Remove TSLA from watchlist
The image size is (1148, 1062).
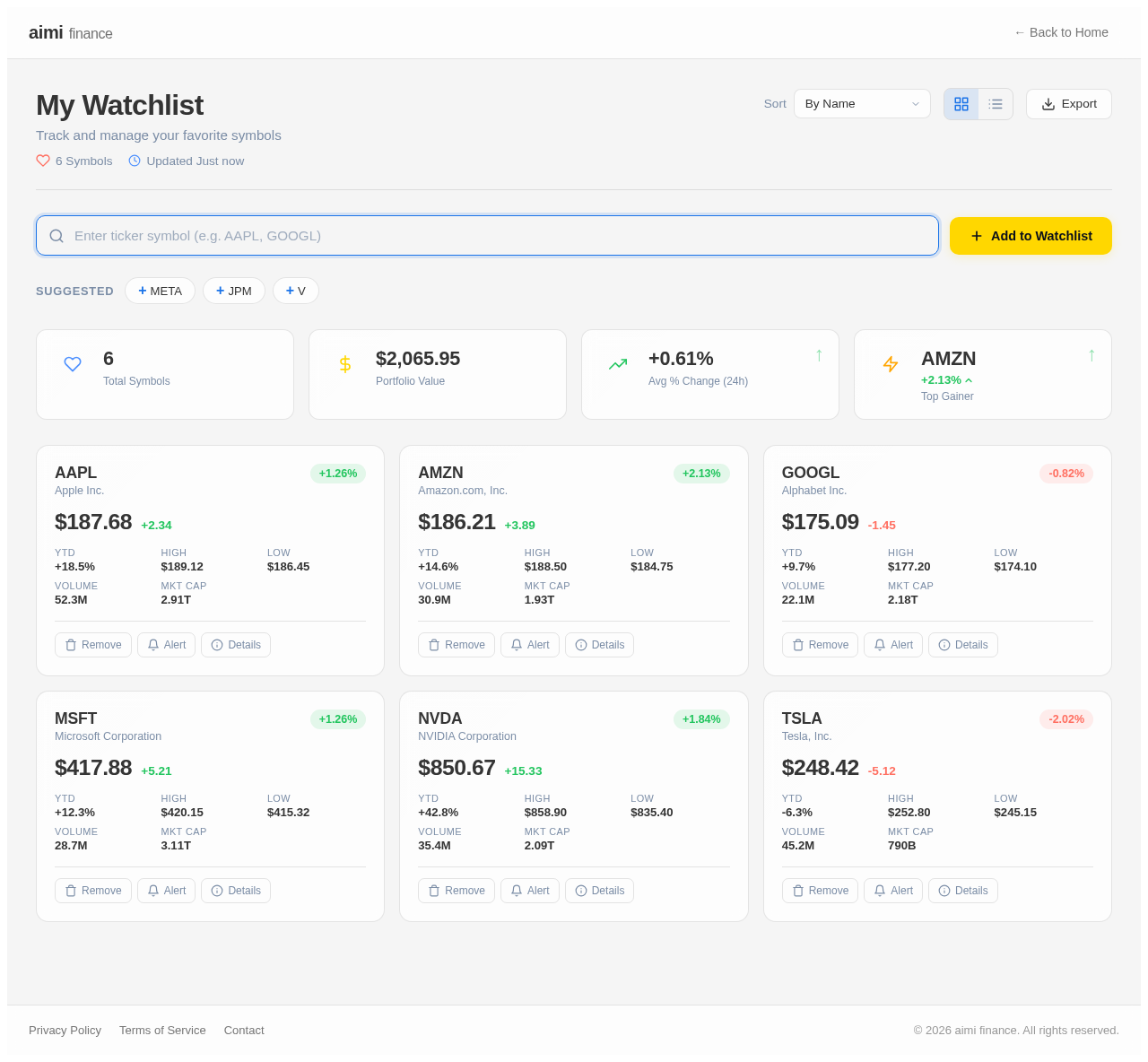pyautogui.click(x=820, y=891)
